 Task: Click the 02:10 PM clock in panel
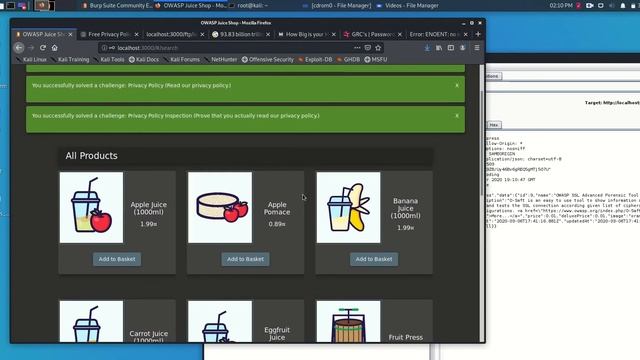click(x=561, y=6)
